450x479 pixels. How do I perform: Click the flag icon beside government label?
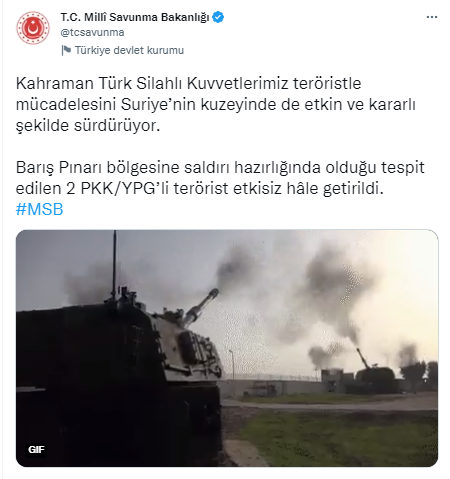tap(66, 50)
